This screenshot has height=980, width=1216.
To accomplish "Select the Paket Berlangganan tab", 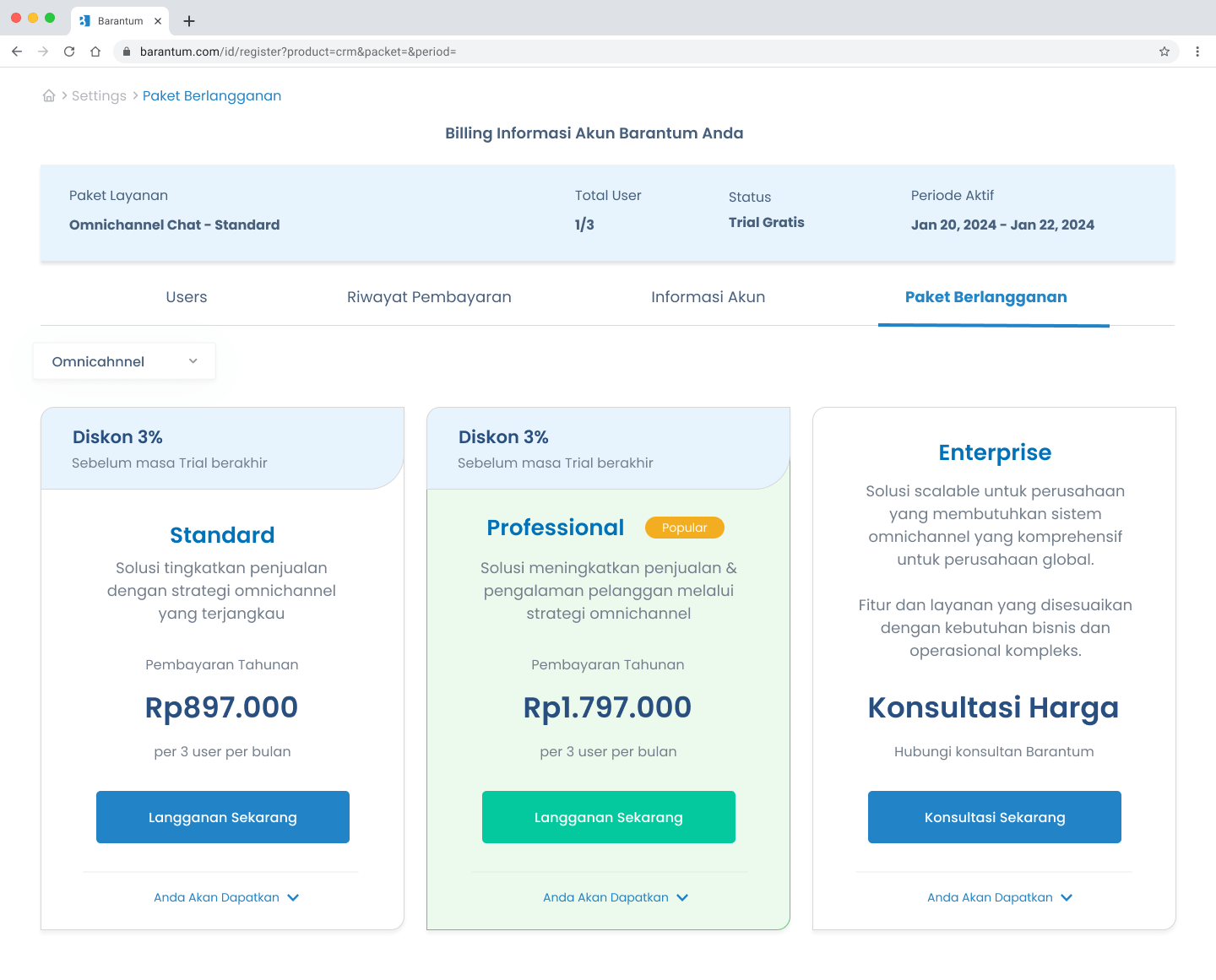I will 986,297.
